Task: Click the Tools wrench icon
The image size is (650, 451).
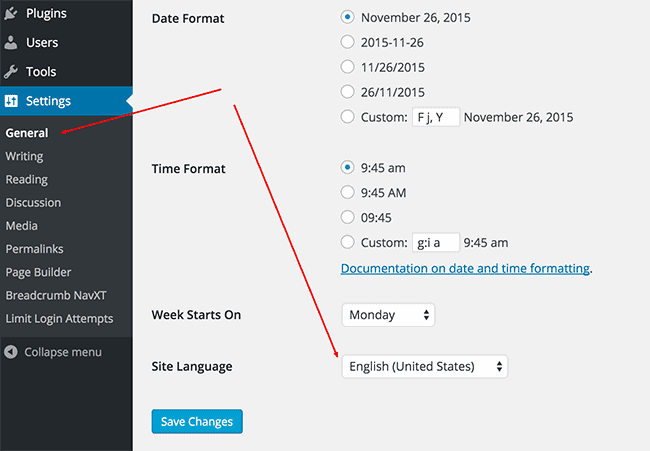Action: click(11, 72)
